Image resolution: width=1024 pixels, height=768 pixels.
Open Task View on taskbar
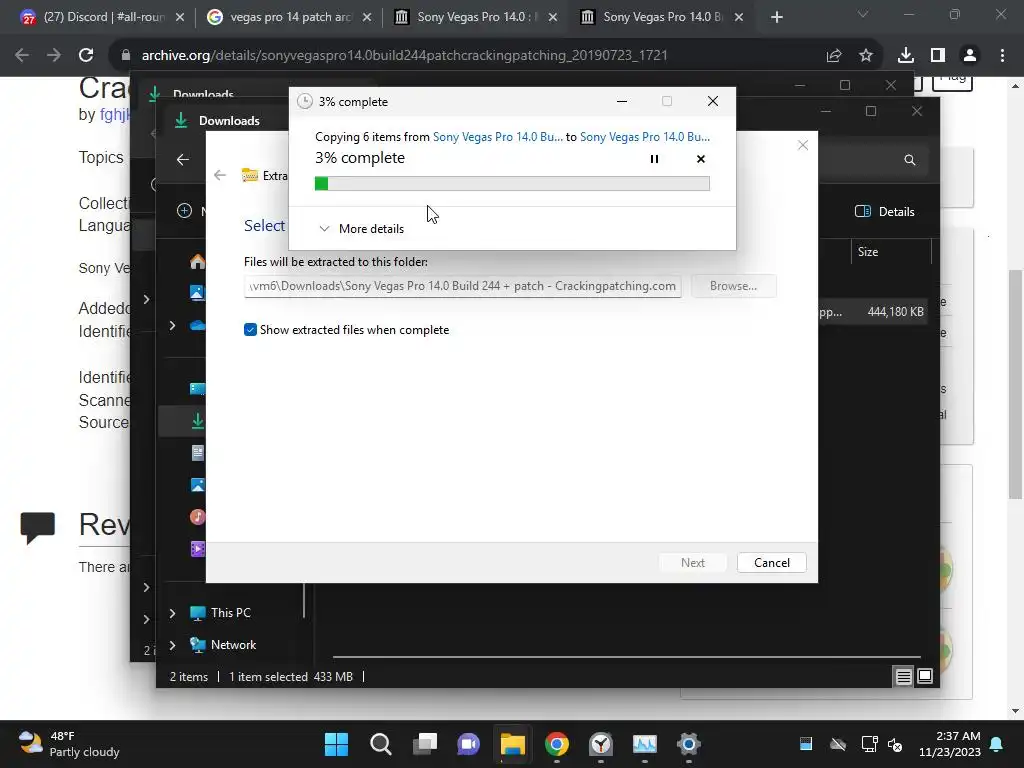tap(424, 744)
